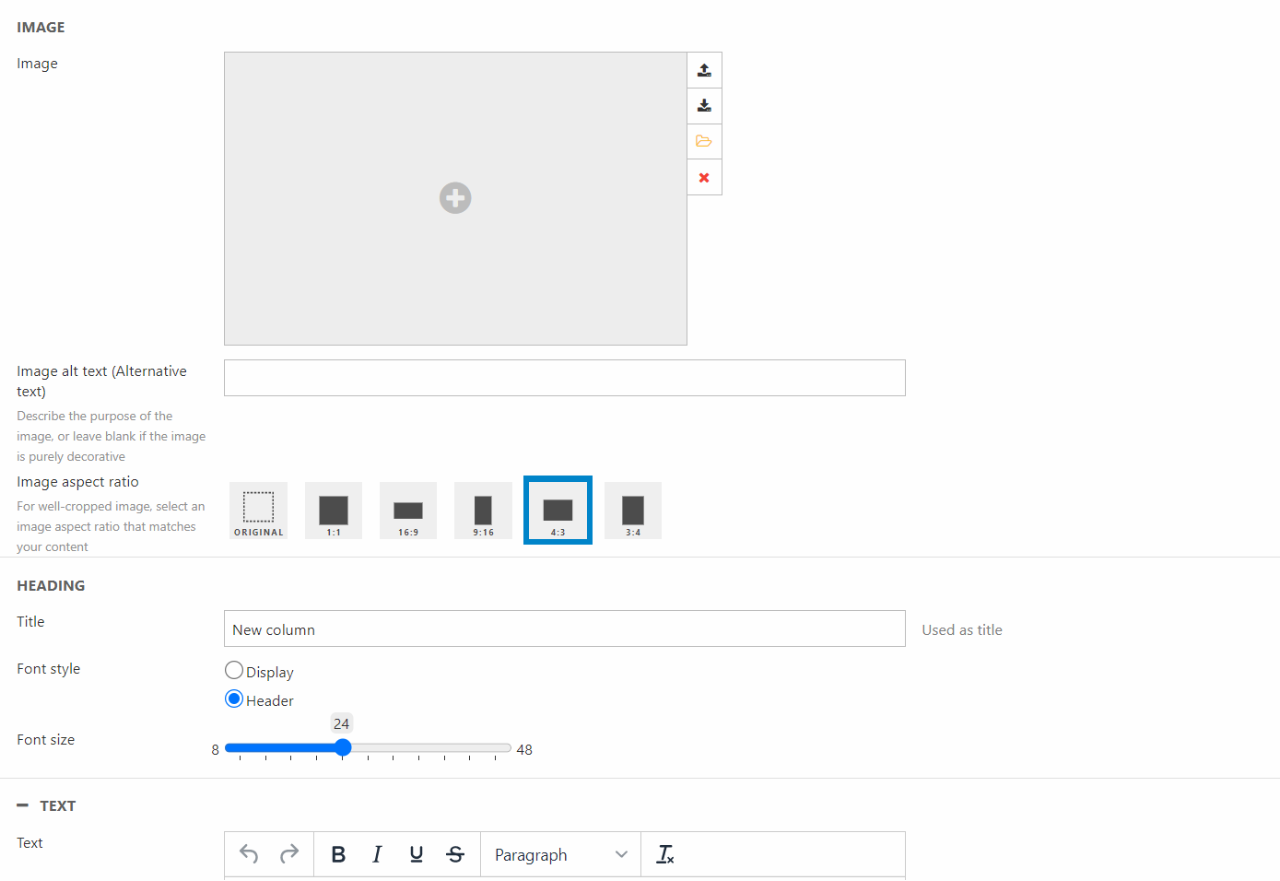Click the Image alt text field
1280x881 pixels.
click(x=564, y=378)
